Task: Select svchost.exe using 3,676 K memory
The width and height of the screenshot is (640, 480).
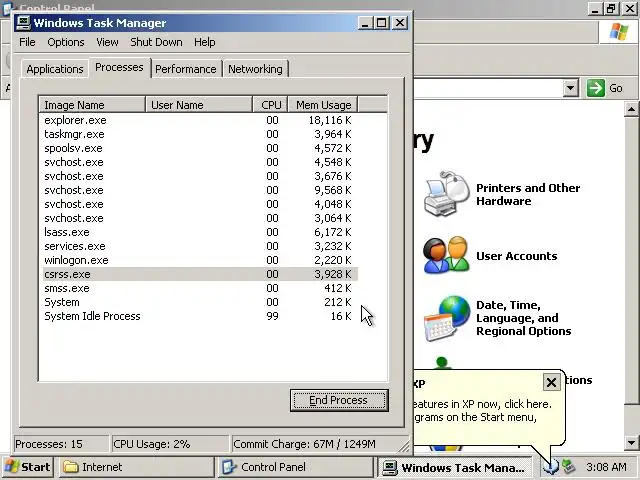Action: point(200,176)
